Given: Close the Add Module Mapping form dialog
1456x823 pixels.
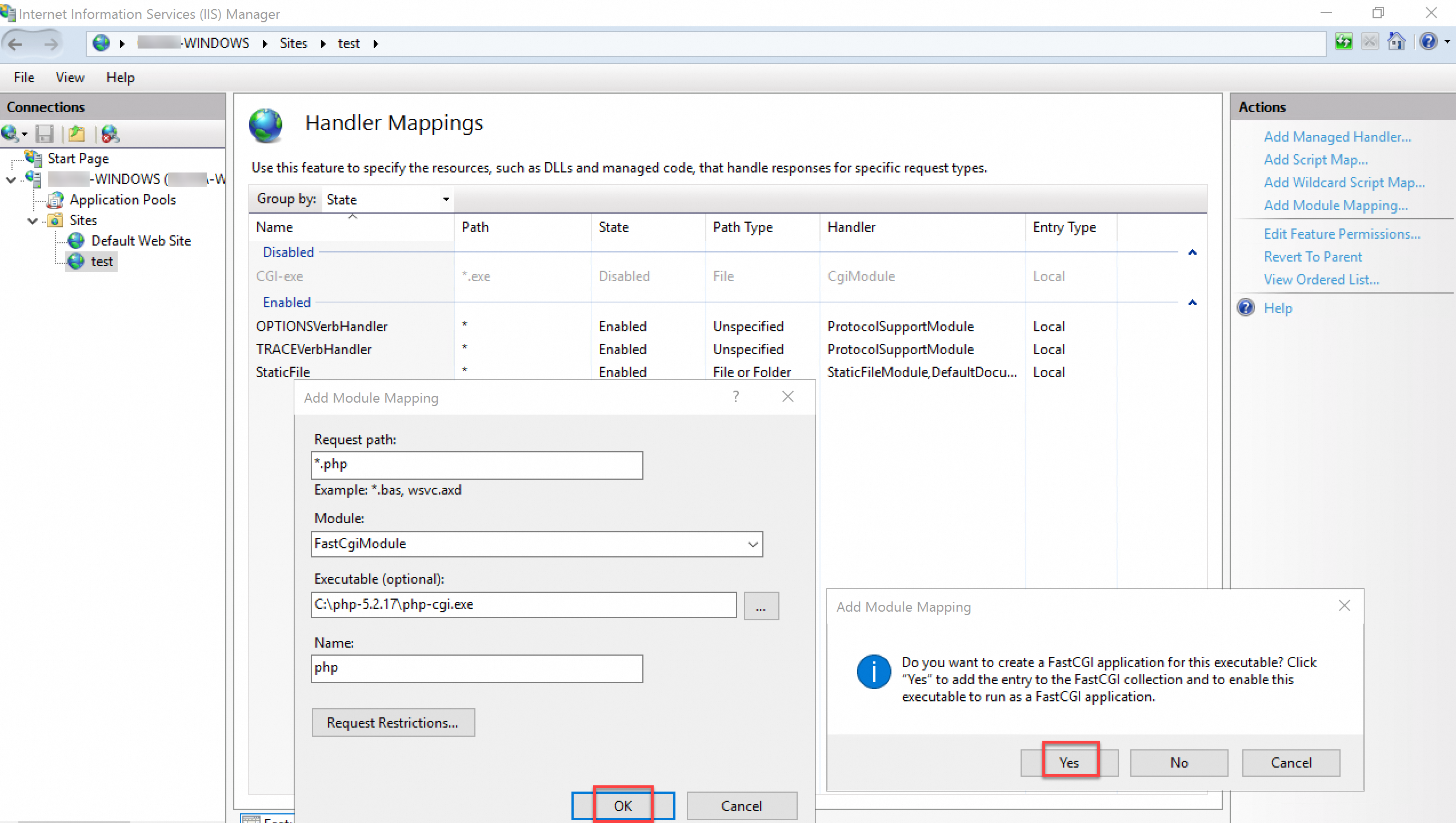Looking at the screenshot, I should coord(788,396).
